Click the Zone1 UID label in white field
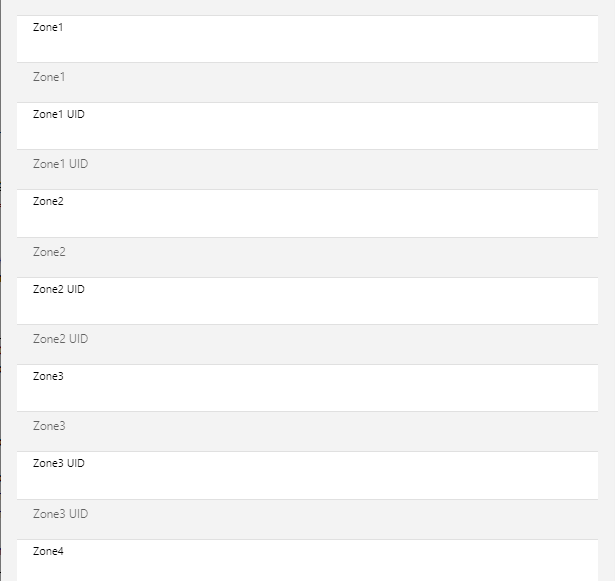Image resolution: width=615 pixels, height=581 pixels. coord(59,114)
